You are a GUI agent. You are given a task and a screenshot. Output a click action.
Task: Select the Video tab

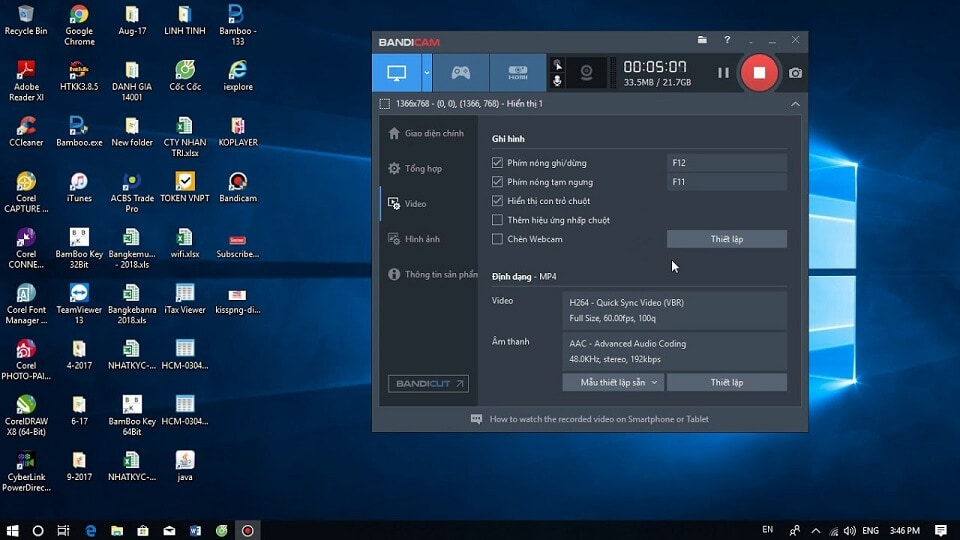tap(429, 204)
